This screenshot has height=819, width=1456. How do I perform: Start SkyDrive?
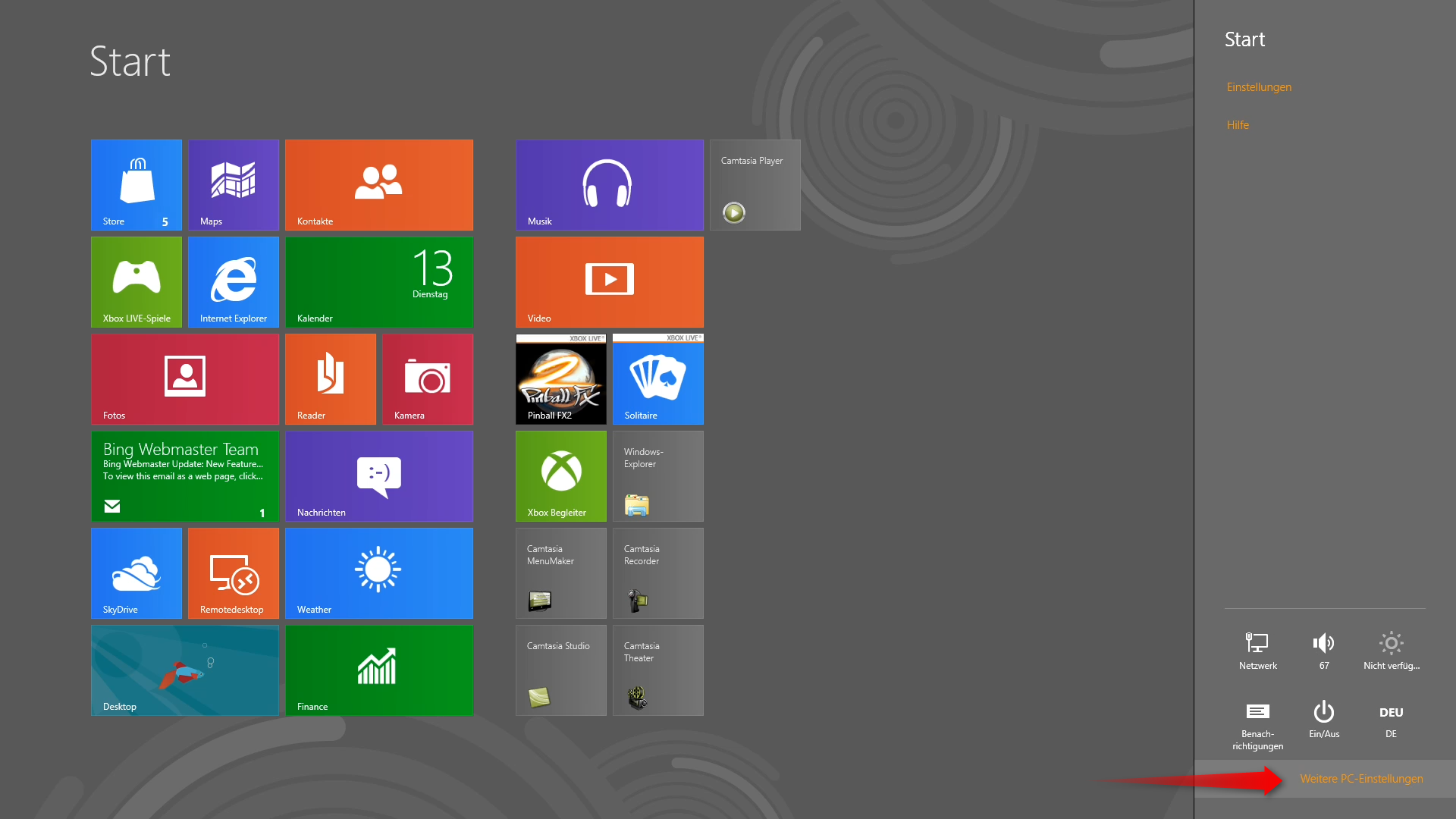click(x=136, y=573)
